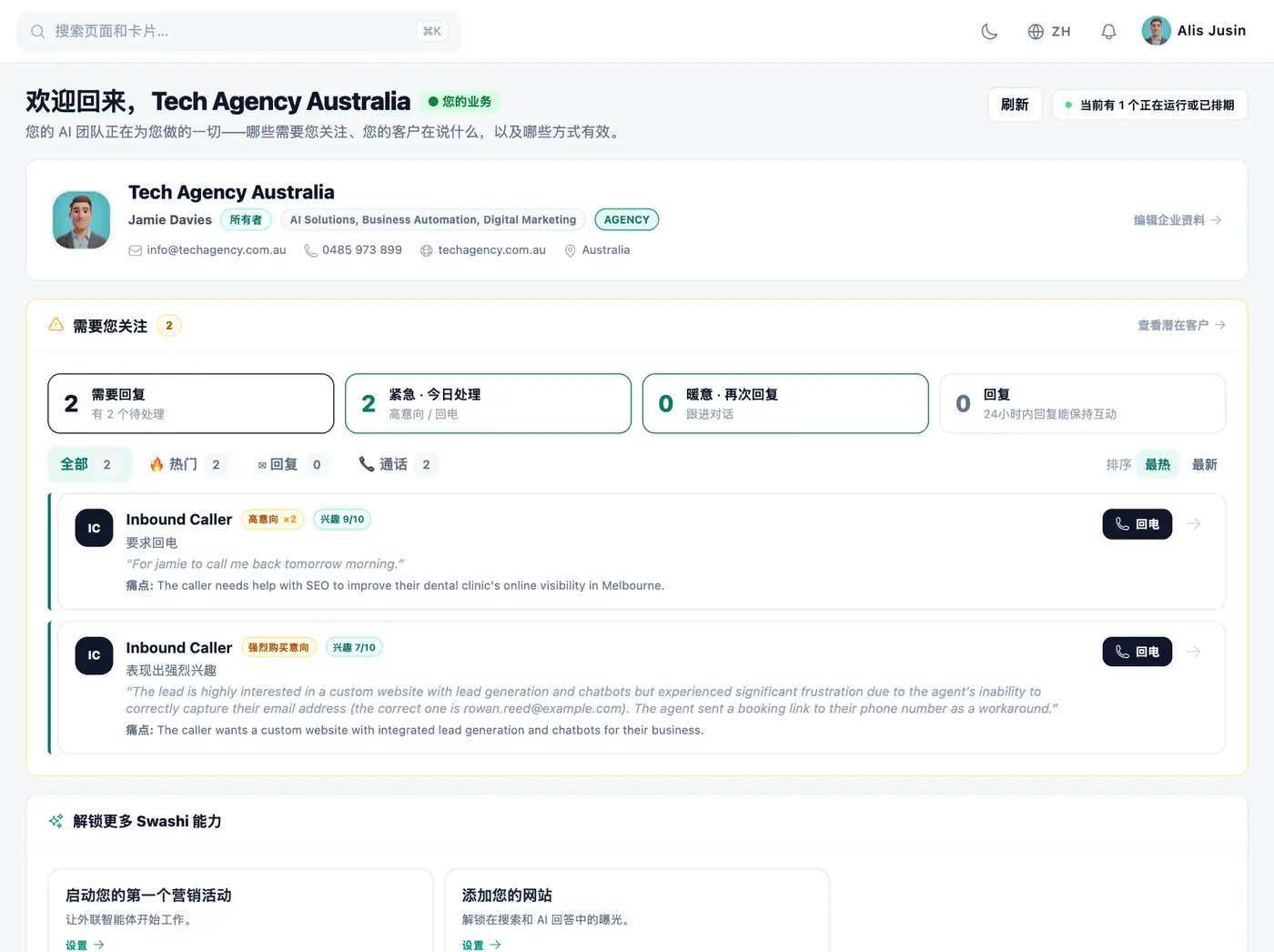This screenshot has height=952, width=1274.
Task: Open the 查看潜在客户 link
Action: pyautogui.click(x=1181, y=325)
